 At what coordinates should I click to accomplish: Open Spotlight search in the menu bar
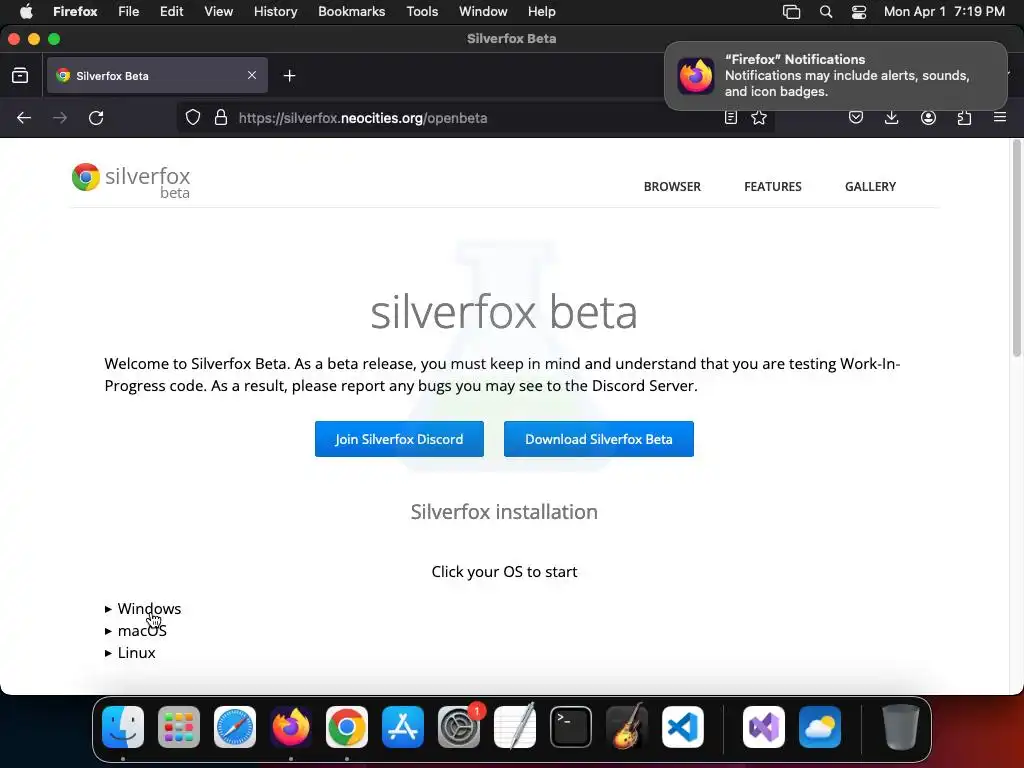825,12
